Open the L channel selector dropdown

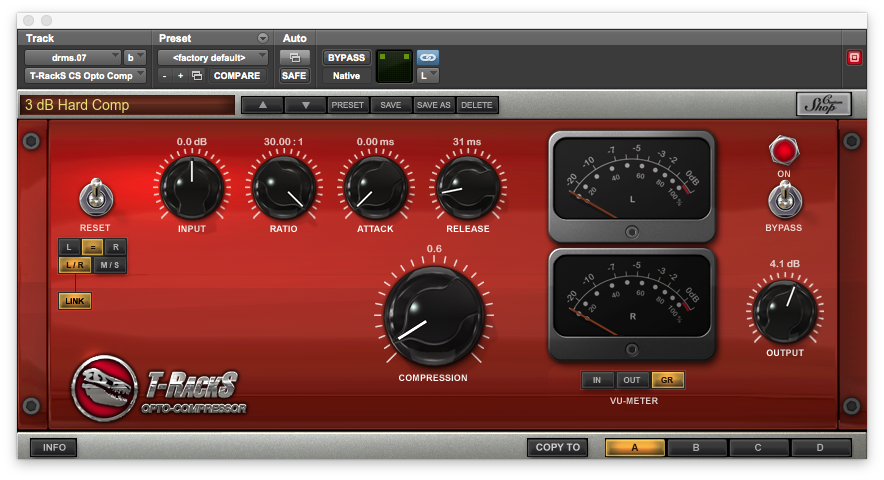tap(428, 76)
